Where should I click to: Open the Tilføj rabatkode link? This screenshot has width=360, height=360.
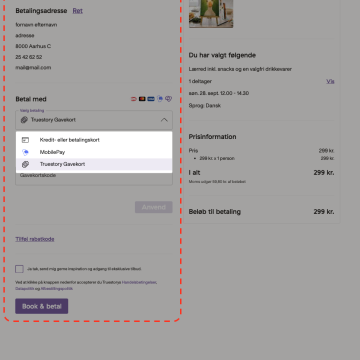click(x=35, y=239)
